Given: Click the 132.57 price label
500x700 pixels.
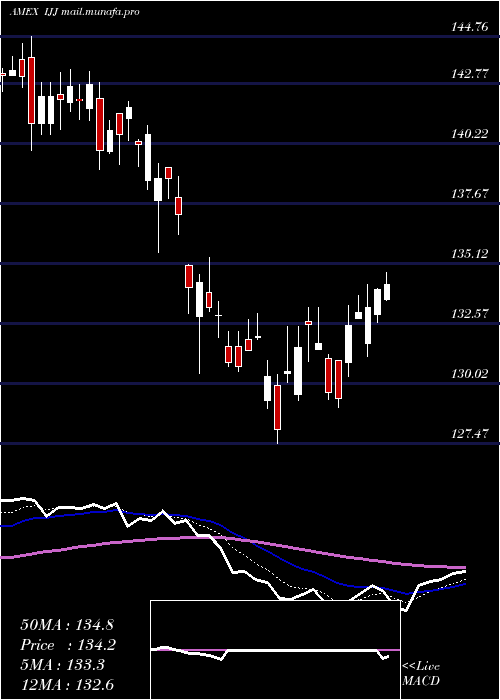Looking at the screenshot, I should click(470, 314).
